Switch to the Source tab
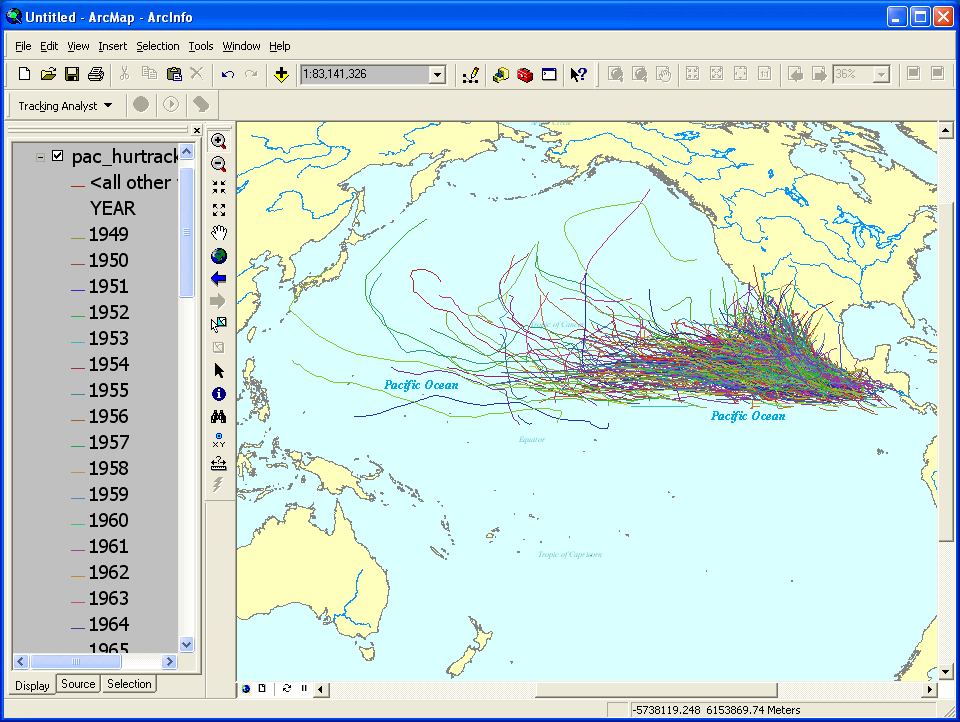Viewport: 960px width, 722px height. [x=78, y=684]
